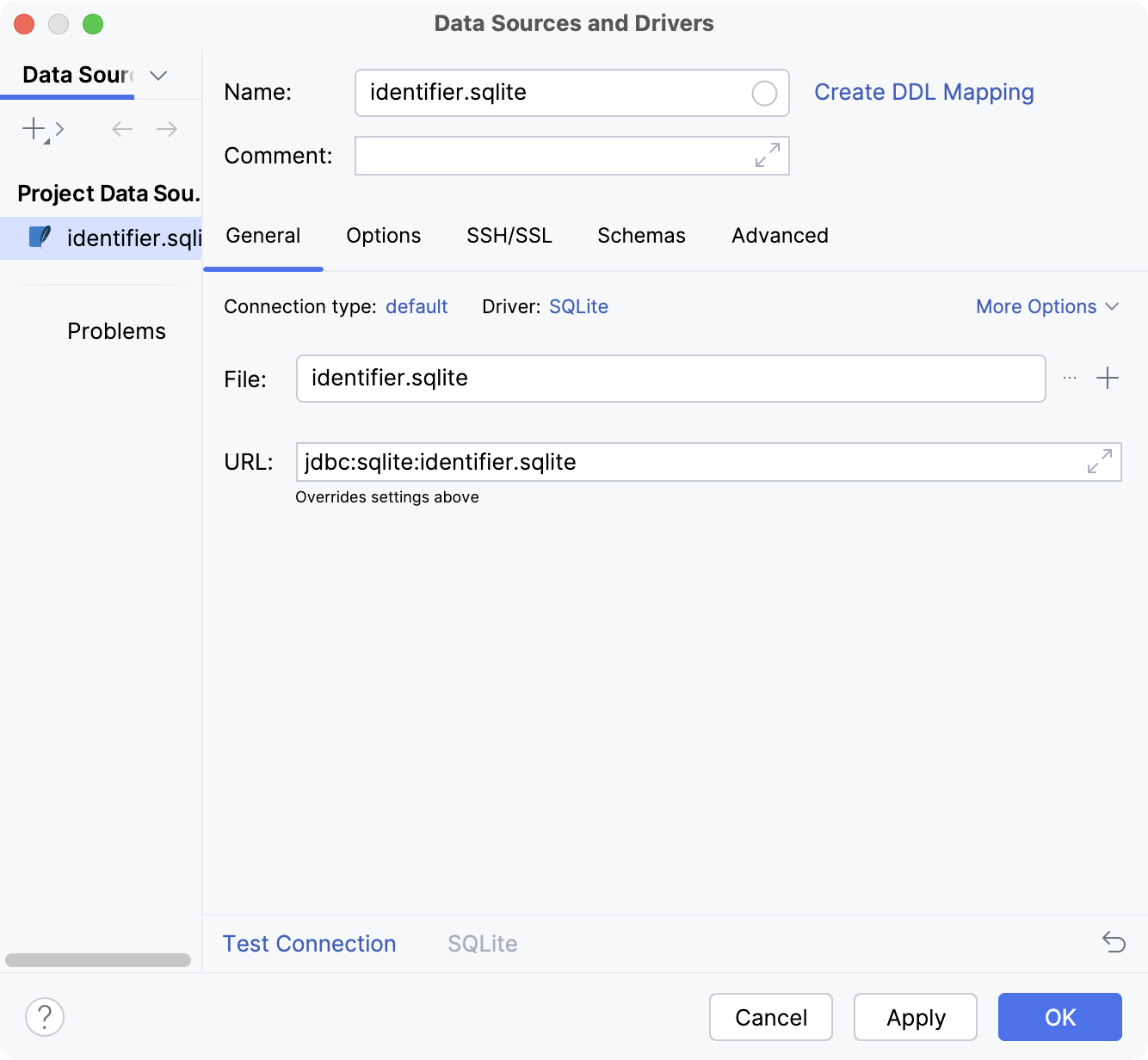1148x1060 pixels.
Task: Click the Create DDL Mapping link
Action: tap(924, 92)
